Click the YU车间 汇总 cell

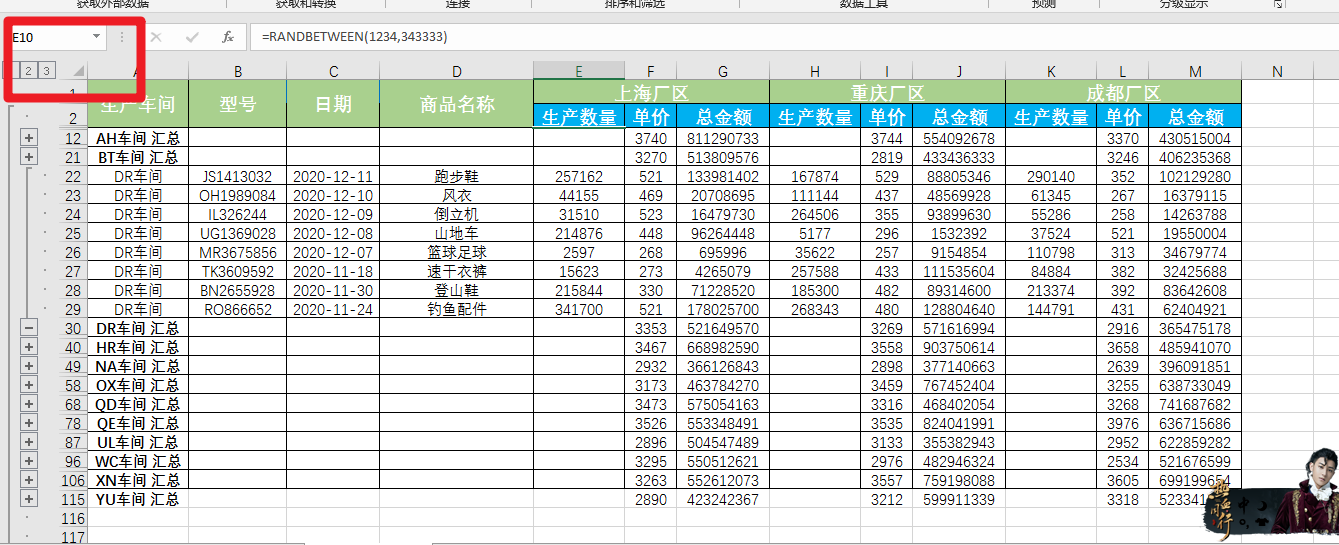138,499
